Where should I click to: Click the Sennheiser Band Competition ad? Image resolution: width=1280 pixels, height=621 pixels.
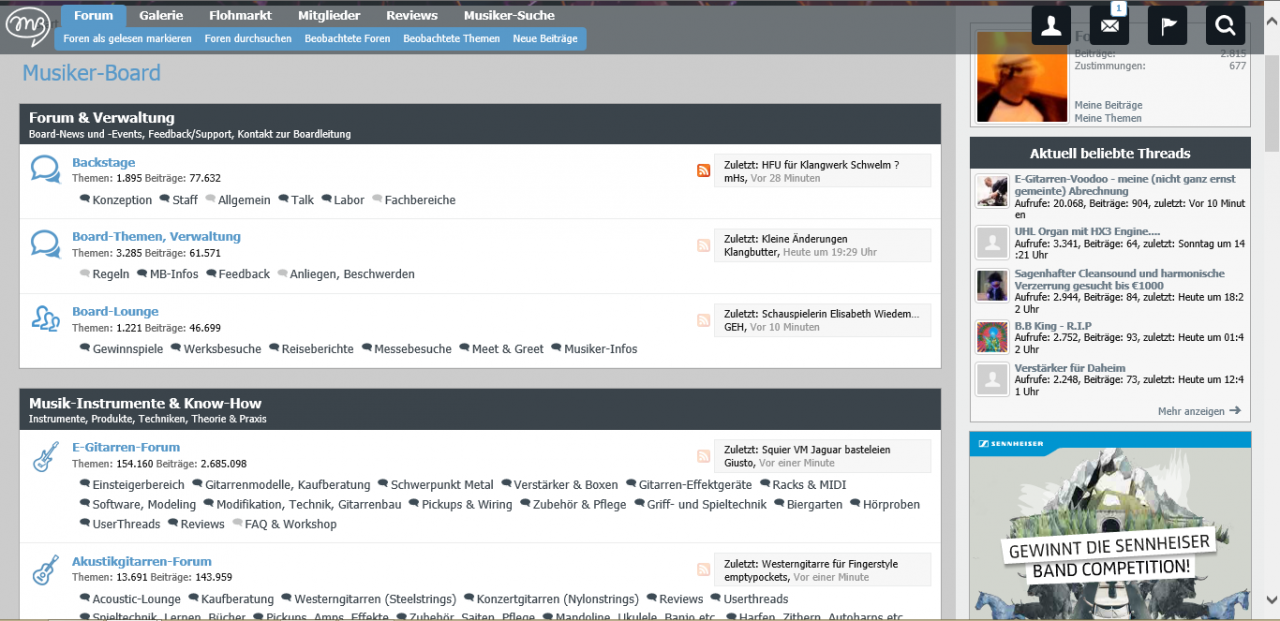(x=1110, y=526)
